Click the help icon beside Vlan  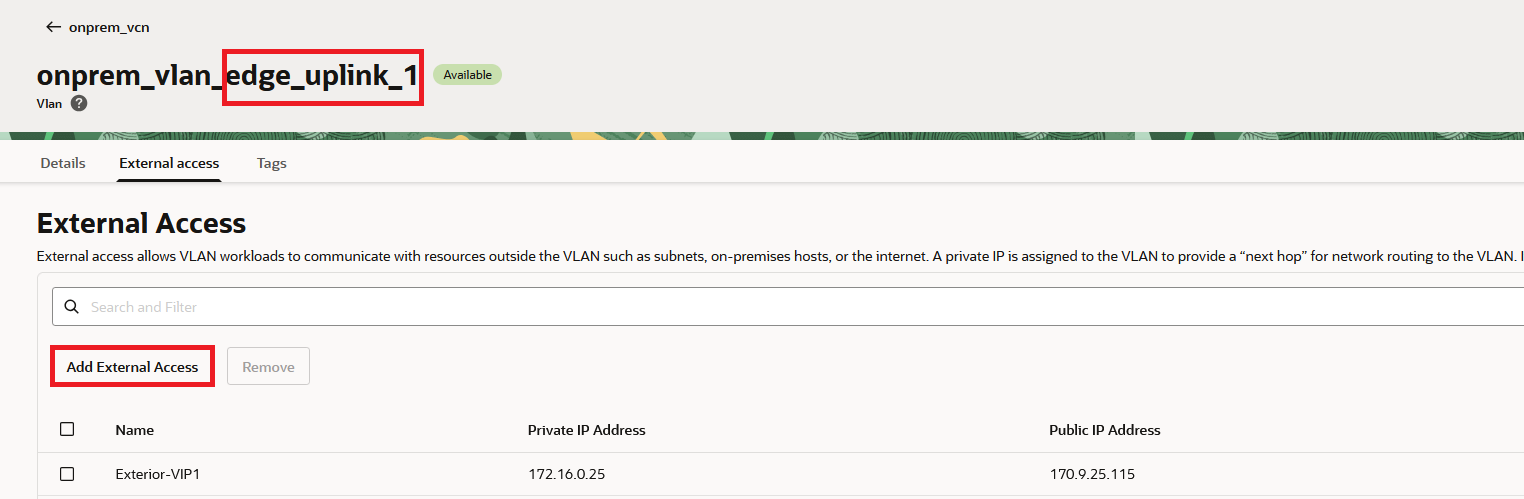tap(79, 103)
